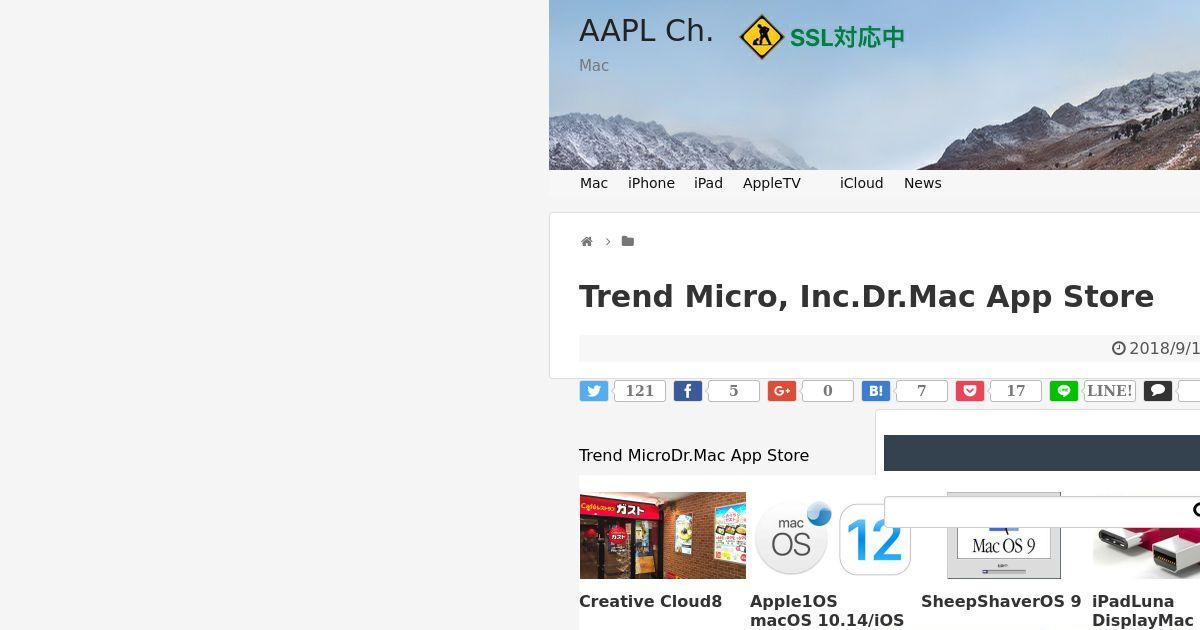Click the Google+ share icon

tap(782, 391)
